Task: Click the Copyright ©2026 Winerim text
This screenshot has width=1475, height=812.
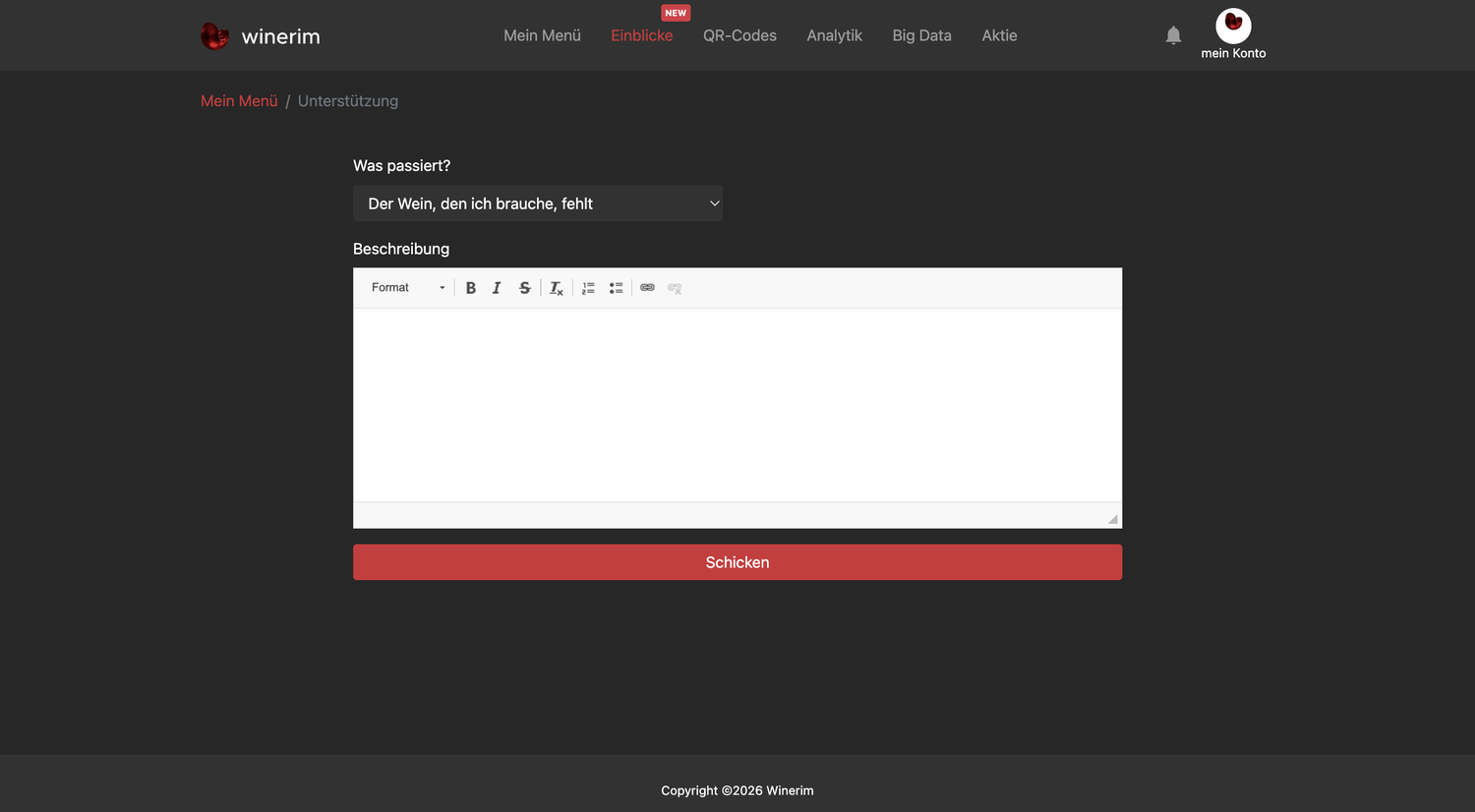Action: tap(737, 790)
